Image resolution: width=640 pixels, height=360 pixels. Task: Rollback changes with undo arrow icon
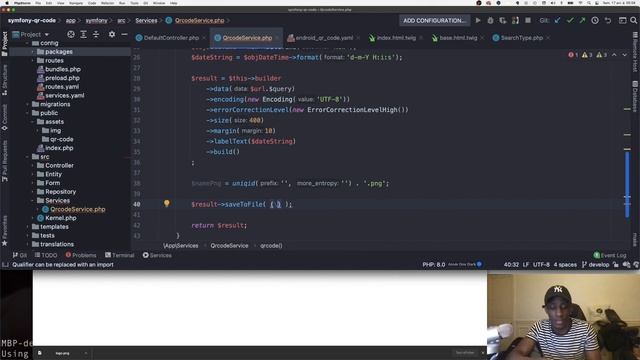tap(608, 20)
